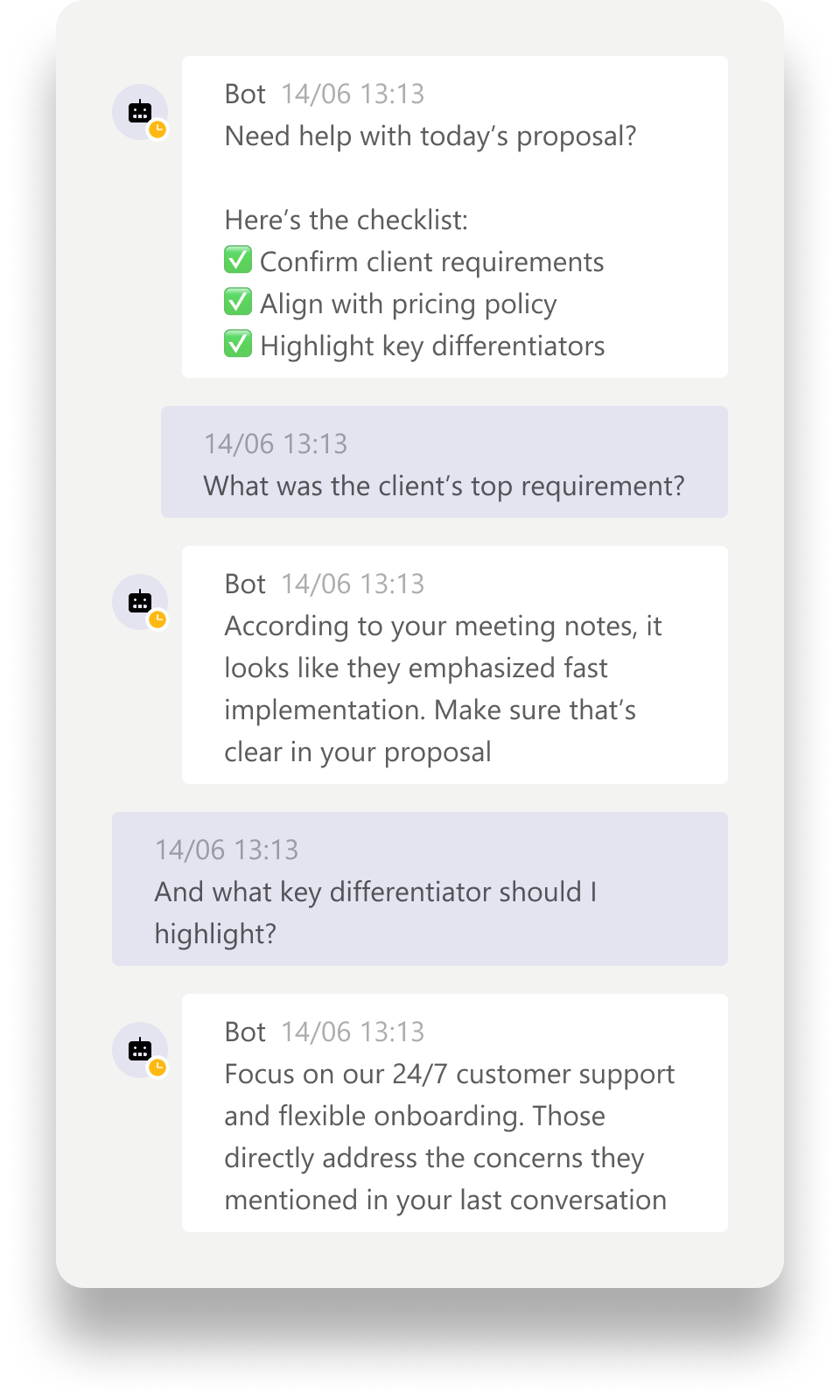The width and height of the screenshot is (840, 1400).
Task: Click the timestamp above "What was the client's top requirement?"
Action: 276,444
